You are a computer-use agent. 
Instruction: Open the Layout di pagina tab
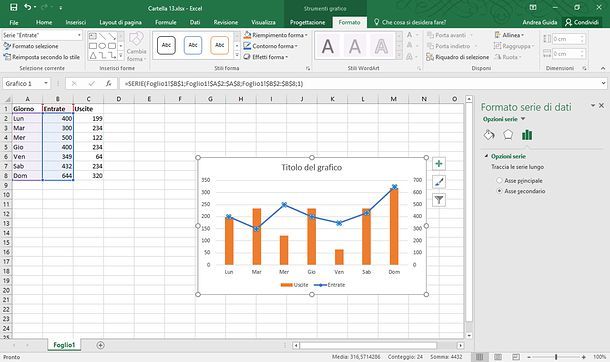[x=121, y=22]
